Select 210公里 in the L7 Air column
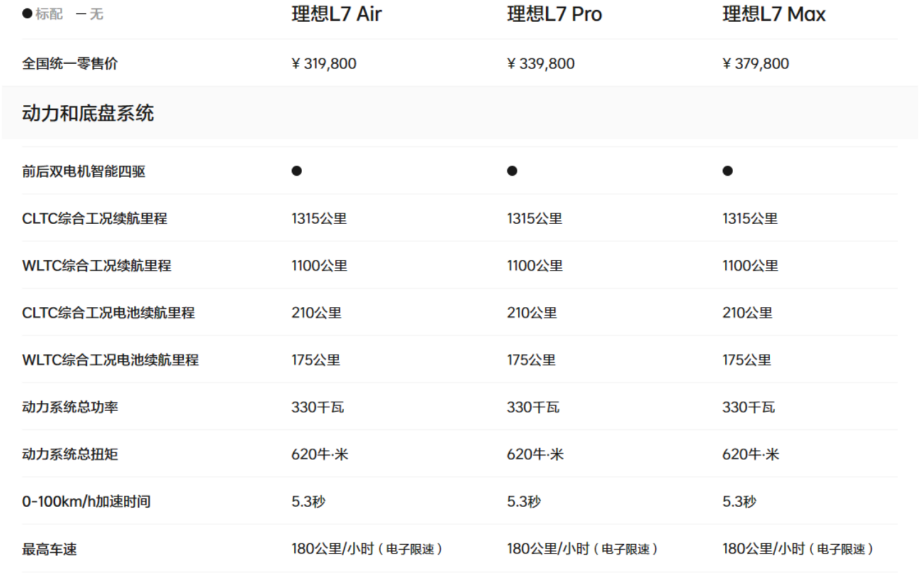Screen dimensions: 922x576 click(316, 313)
